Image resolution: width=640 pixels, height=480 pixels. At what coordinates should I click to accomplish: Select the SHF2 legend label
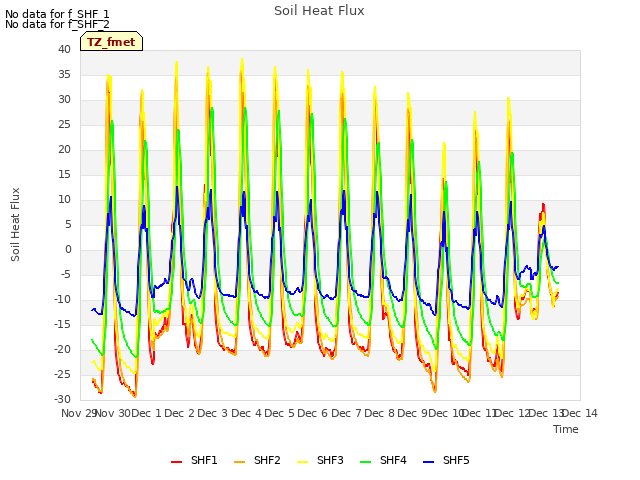[267, 460]
